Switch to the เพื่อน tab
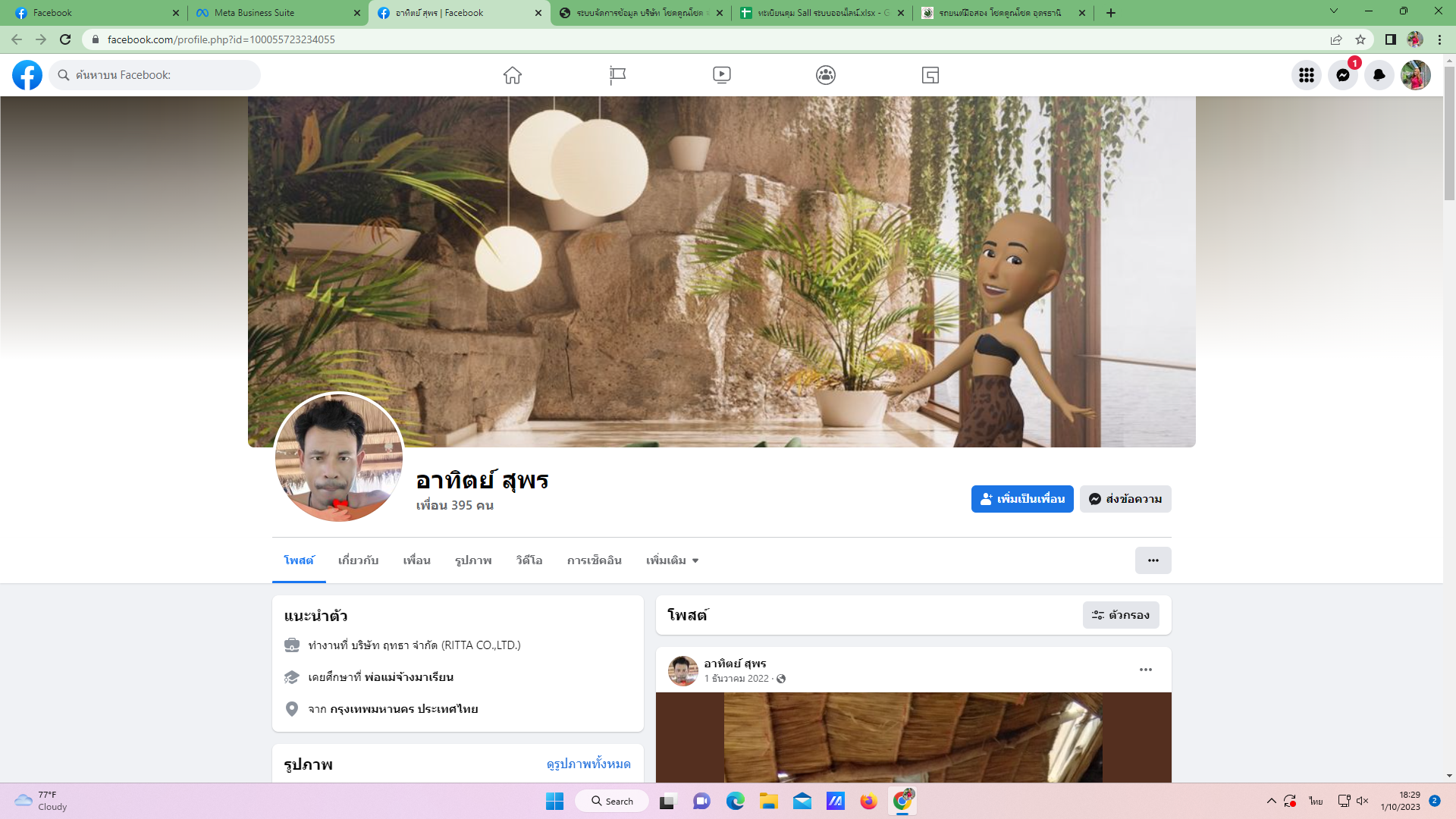This screenshot has width=1456, height=819. pyautogui.click(x=416, y=560)
